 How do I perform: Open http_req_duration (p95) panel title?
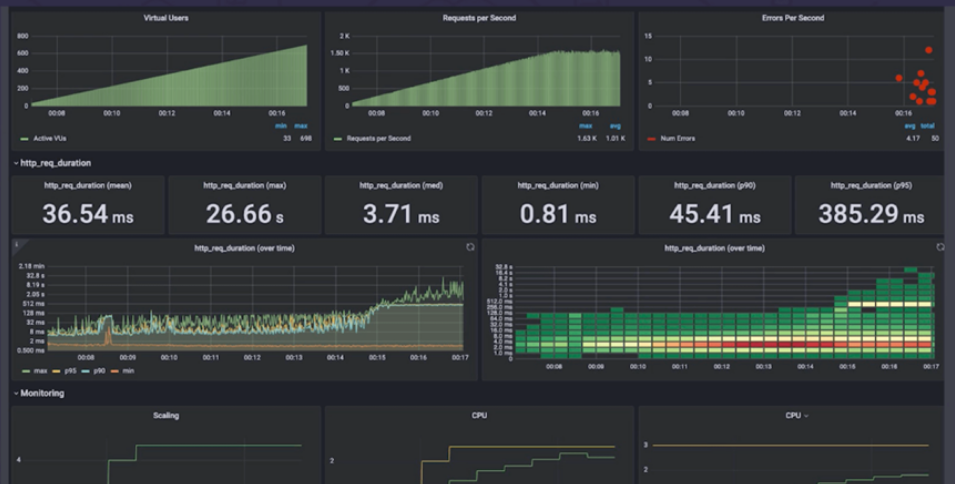click(x=871, y=186)
